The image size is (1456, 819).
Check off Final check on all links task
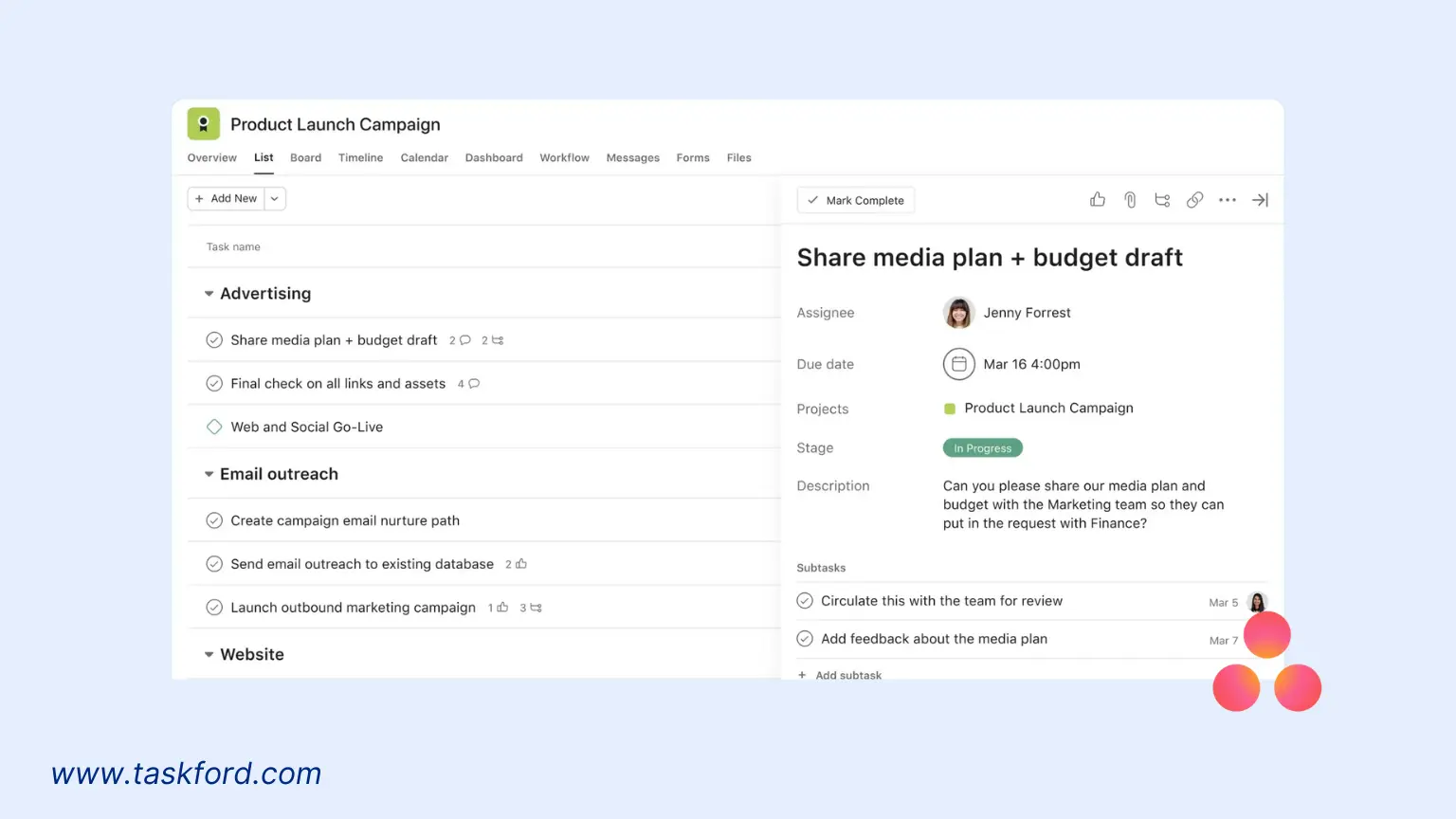[x=214, y=384]
